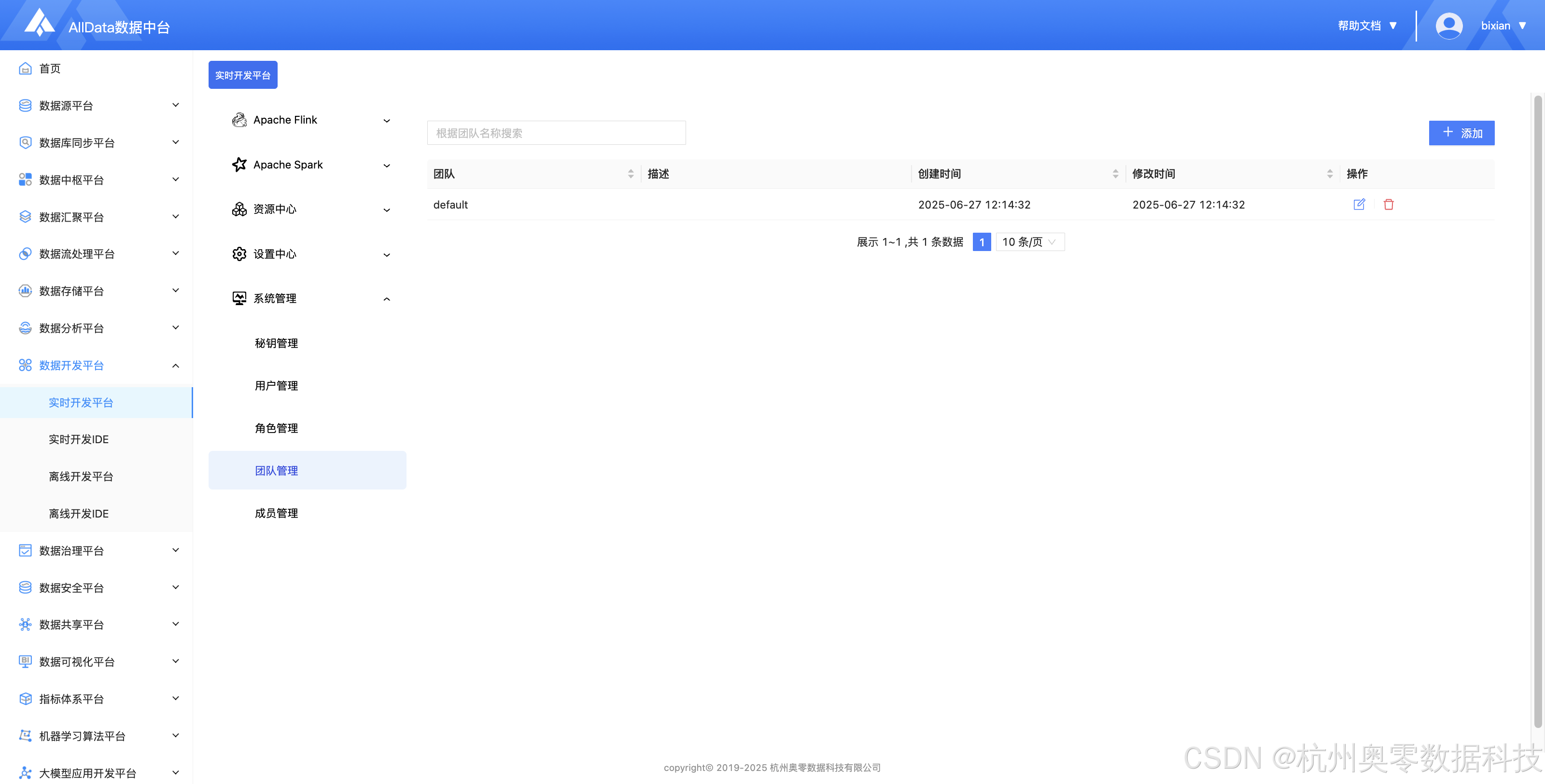Go to page 1 in pagination
Viewport: 1545px width, 784px height.
tap(981, 242)
